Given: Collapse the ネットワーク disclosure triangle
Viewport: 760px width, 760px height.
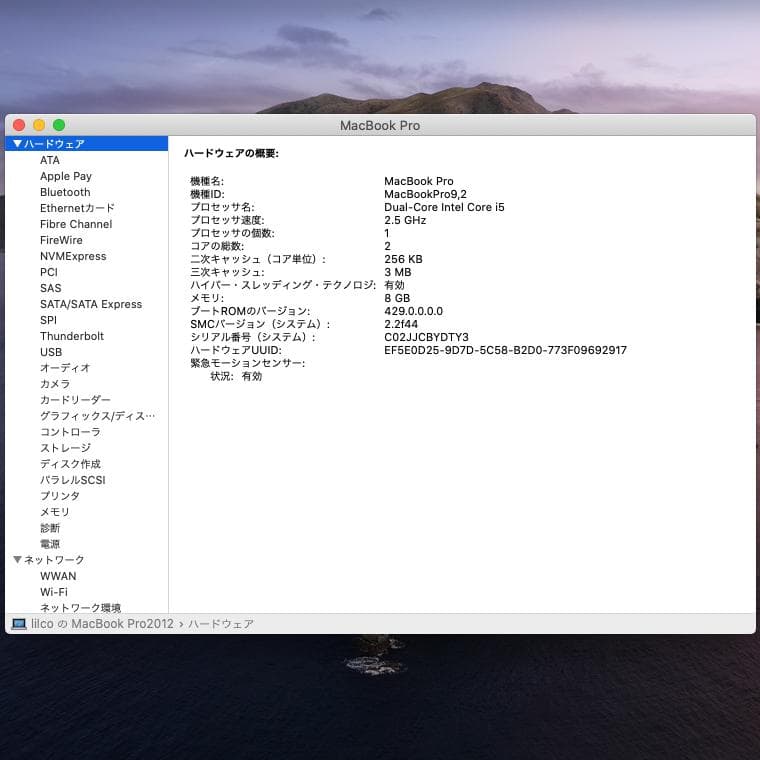Looking at the screenshot, I should 17,559.
